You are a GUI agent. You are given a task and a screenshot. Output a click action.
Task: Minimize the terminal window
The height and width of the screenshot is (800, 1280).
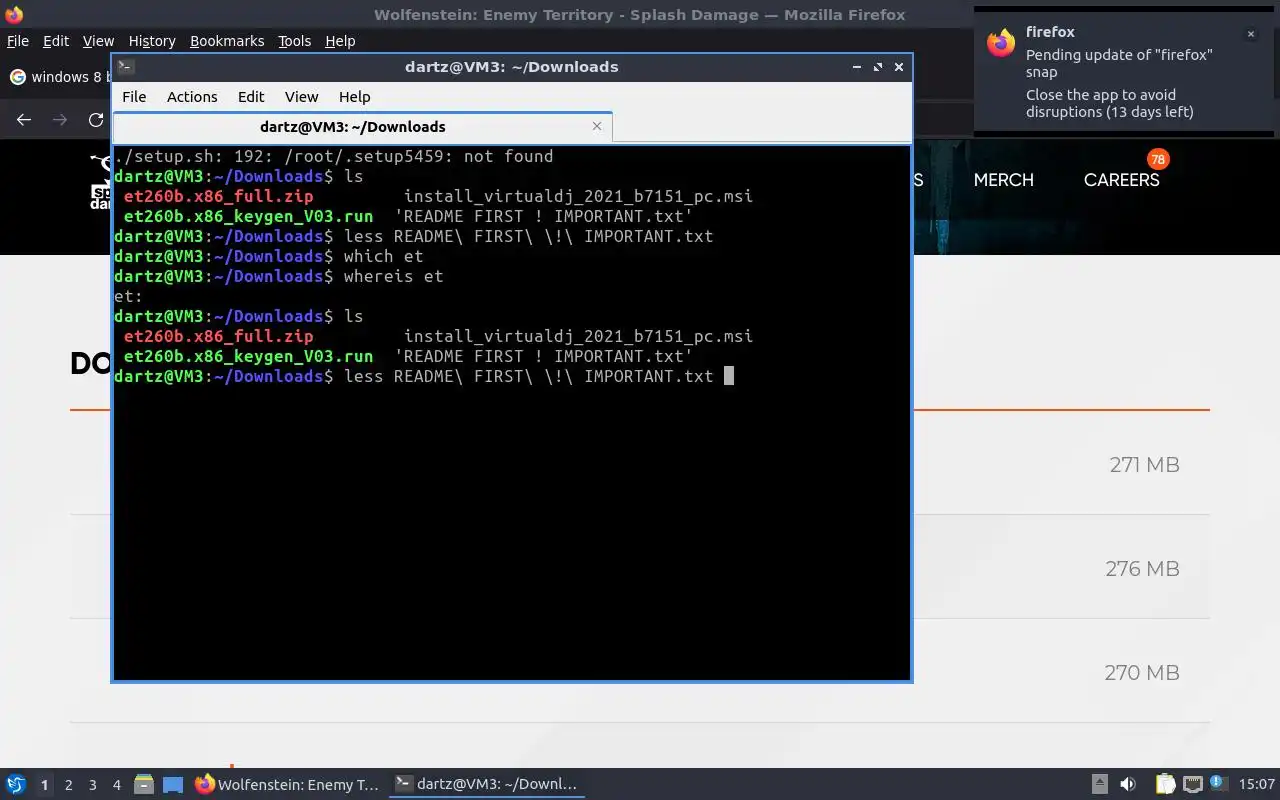(857, 67)
